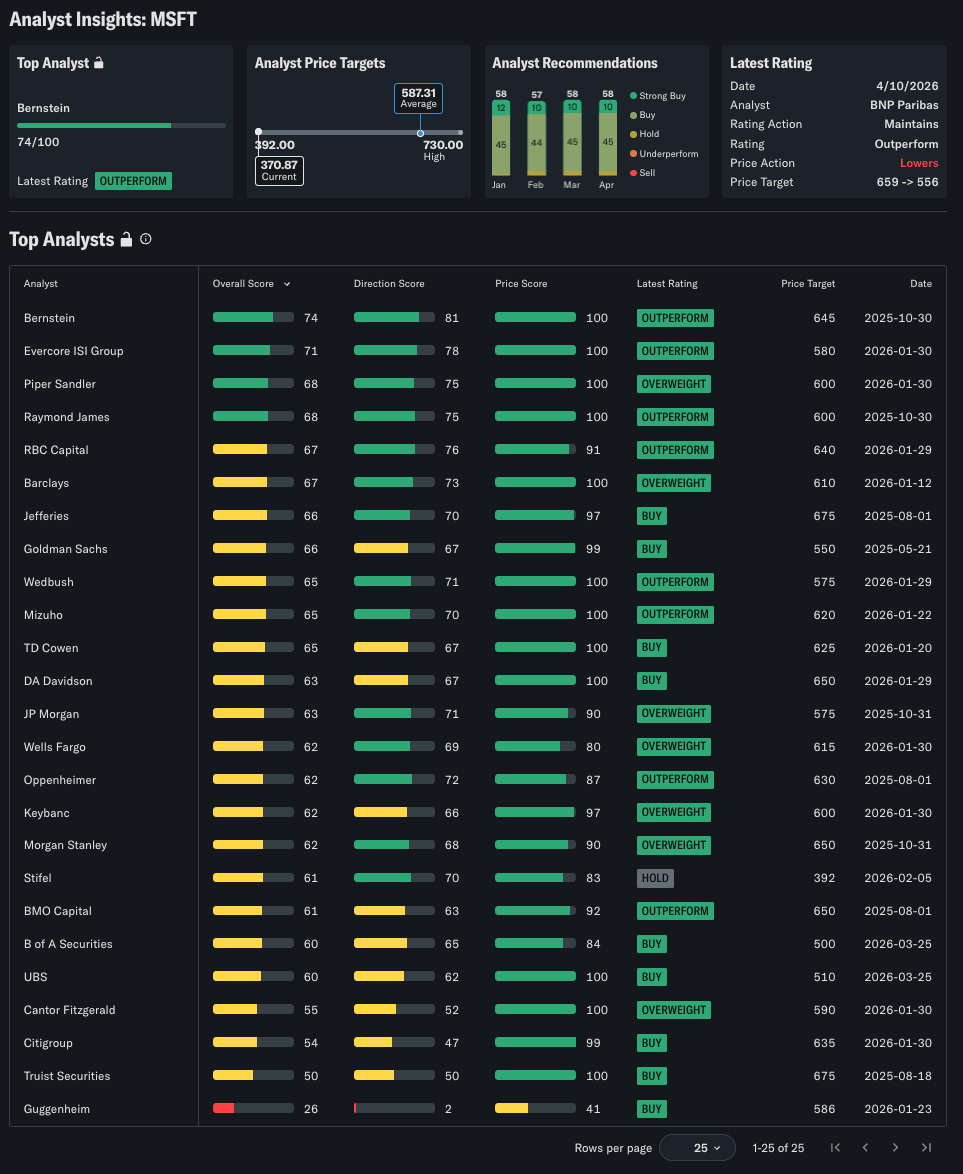This screenshot has width=963, height=1174.
Task: Select the Wedbush analyst row
Action: pos(478,582)
